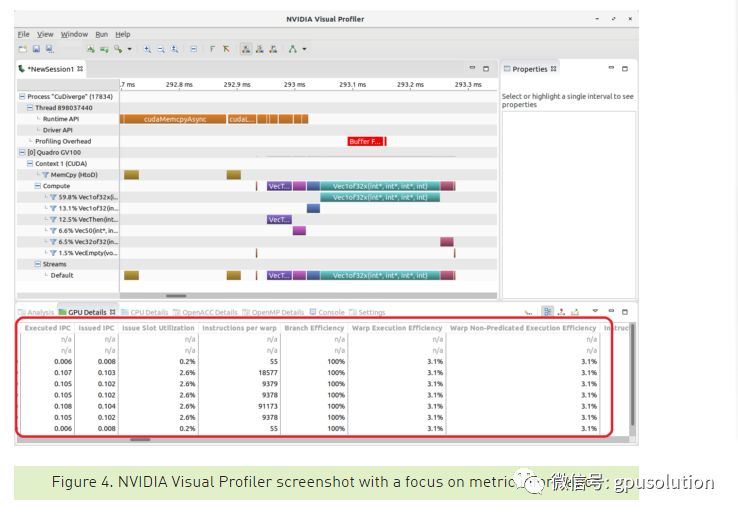The height and width of the screenshot is (516, 738).
Task: Open the Help menu
Action: pos(123,34)
